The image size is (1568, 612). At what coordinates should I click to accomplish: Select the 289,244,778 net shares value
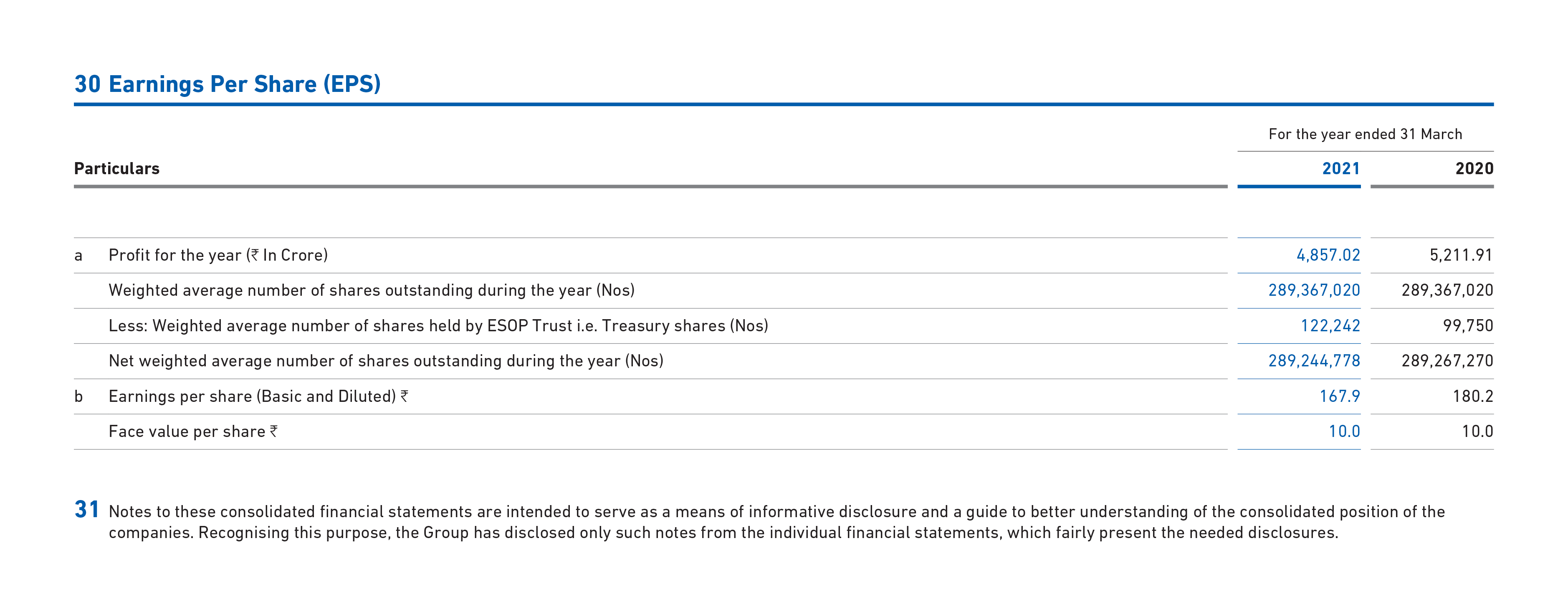pyautogui.click(x=1314, y=361)
